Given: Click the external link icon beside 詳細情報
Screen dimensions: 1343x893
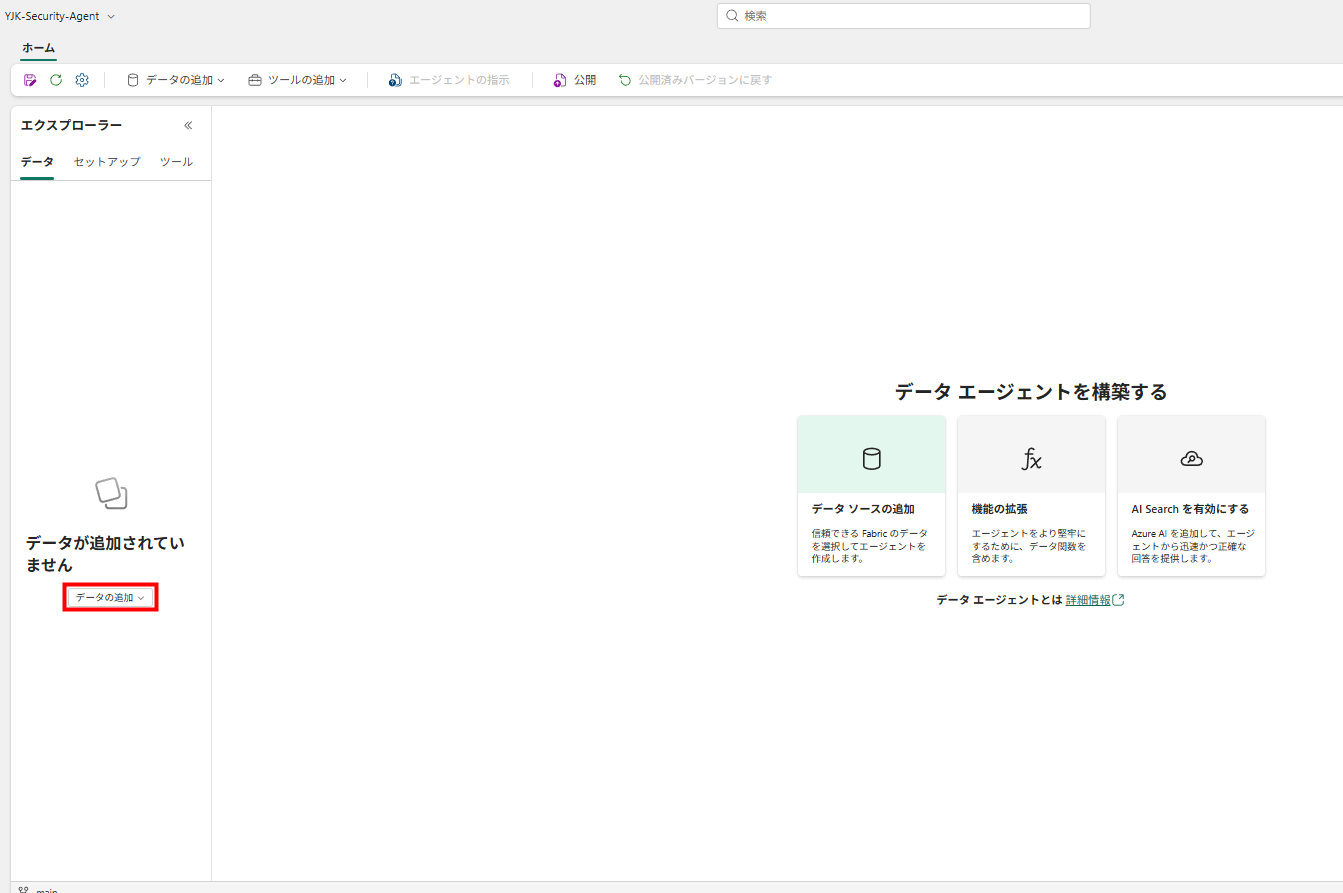Looking at the screenshot, I should 1119,600.
